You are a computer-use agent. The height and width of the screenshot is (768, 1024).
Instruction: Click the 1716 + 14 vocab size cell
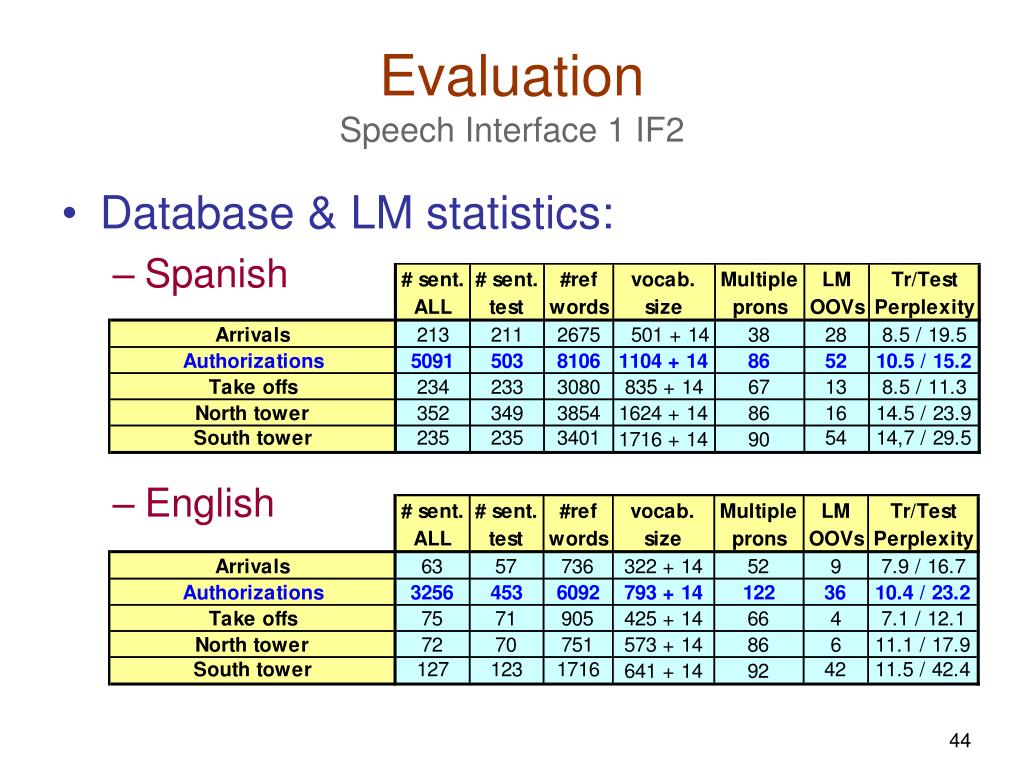(x=664, y=439)
